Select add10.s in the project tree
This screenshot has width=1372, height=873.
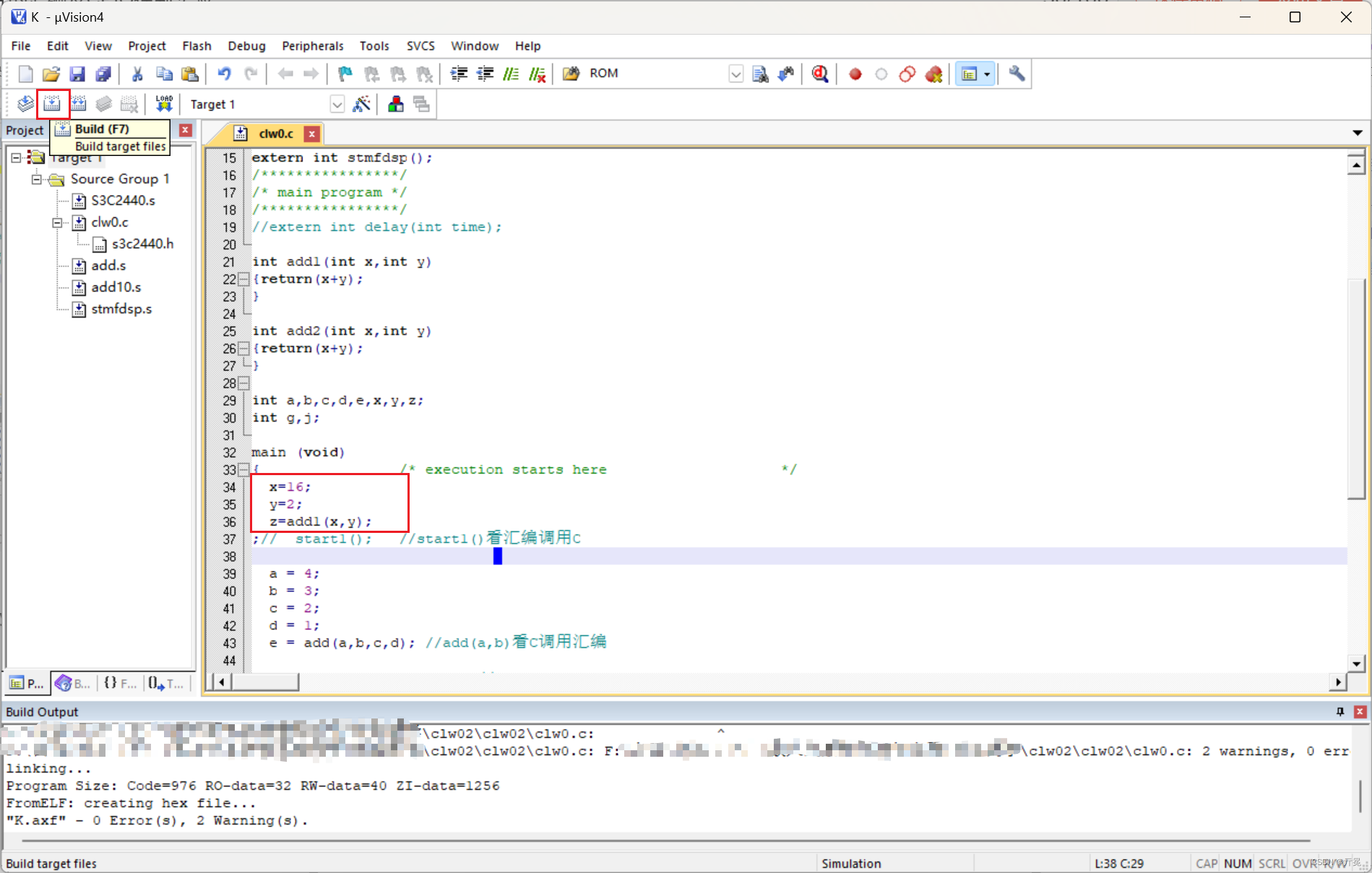click(x=116, y=287)
